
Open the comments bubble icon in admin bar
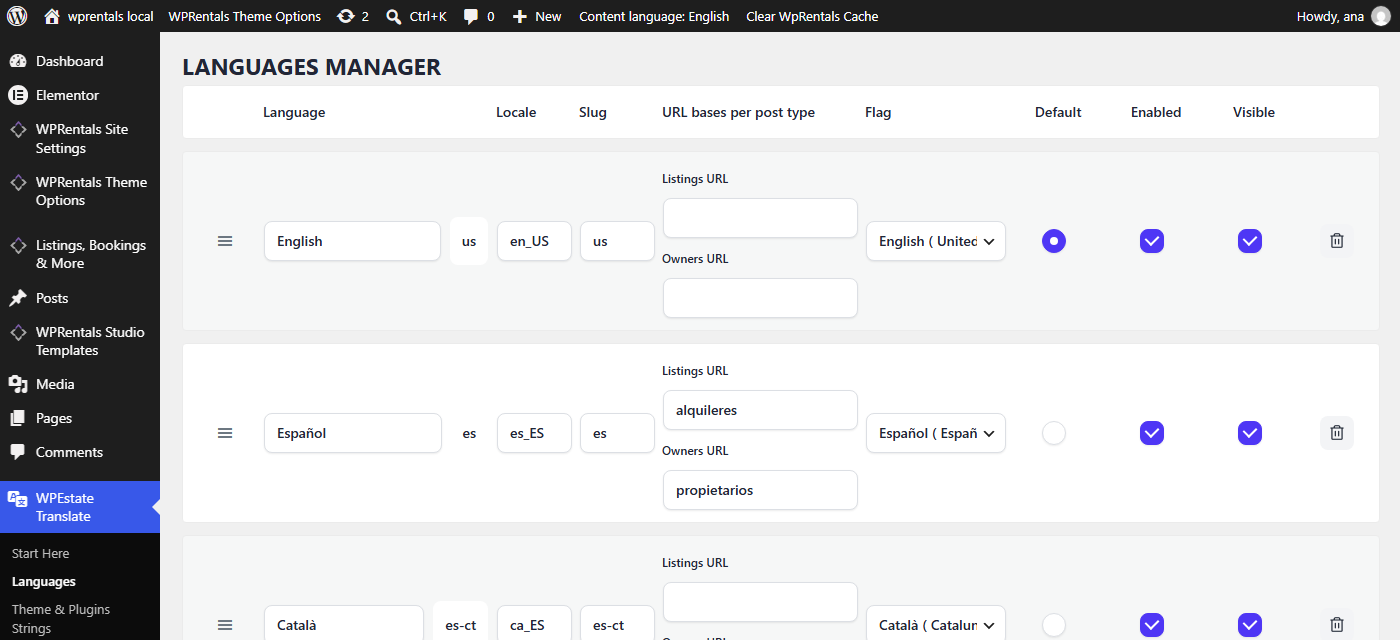[471, 16]
